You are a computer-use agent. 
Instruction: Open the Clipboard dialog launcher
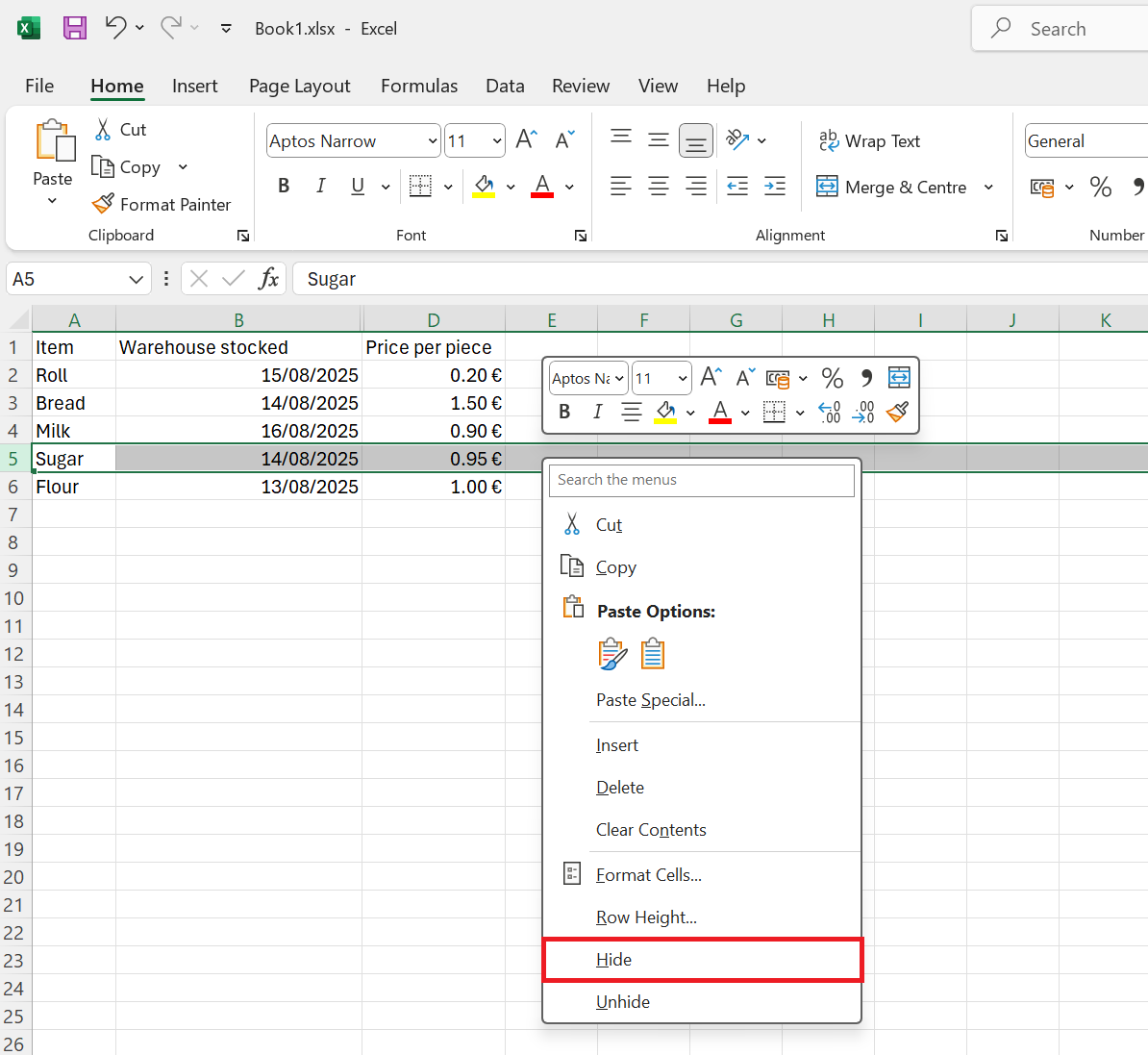pos(243,236)
